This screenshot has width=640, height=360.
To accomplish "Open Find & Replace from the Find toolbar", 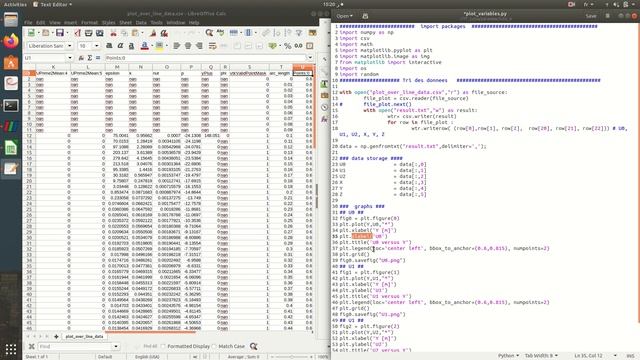I will click(253, 347).
